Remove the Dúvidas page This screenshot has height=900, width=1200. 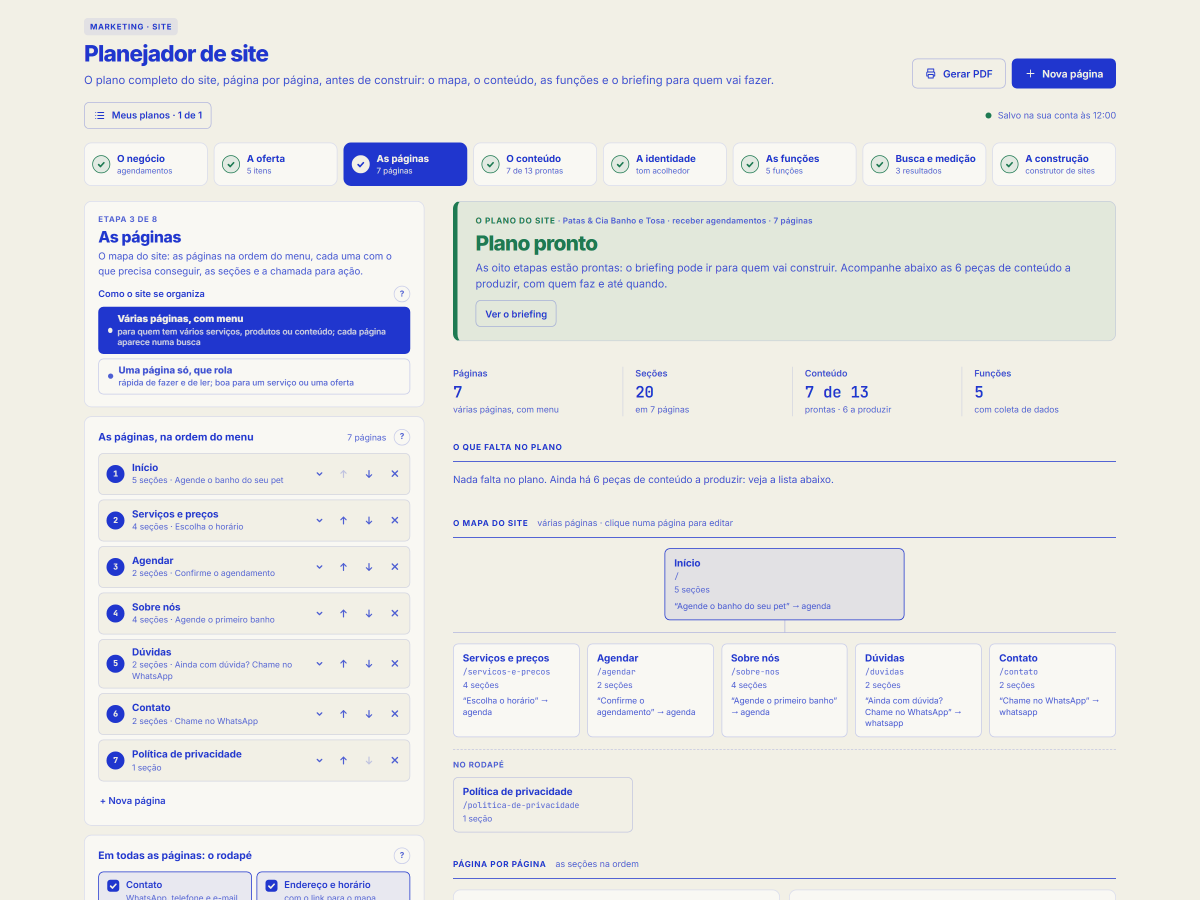coord(394,663)
